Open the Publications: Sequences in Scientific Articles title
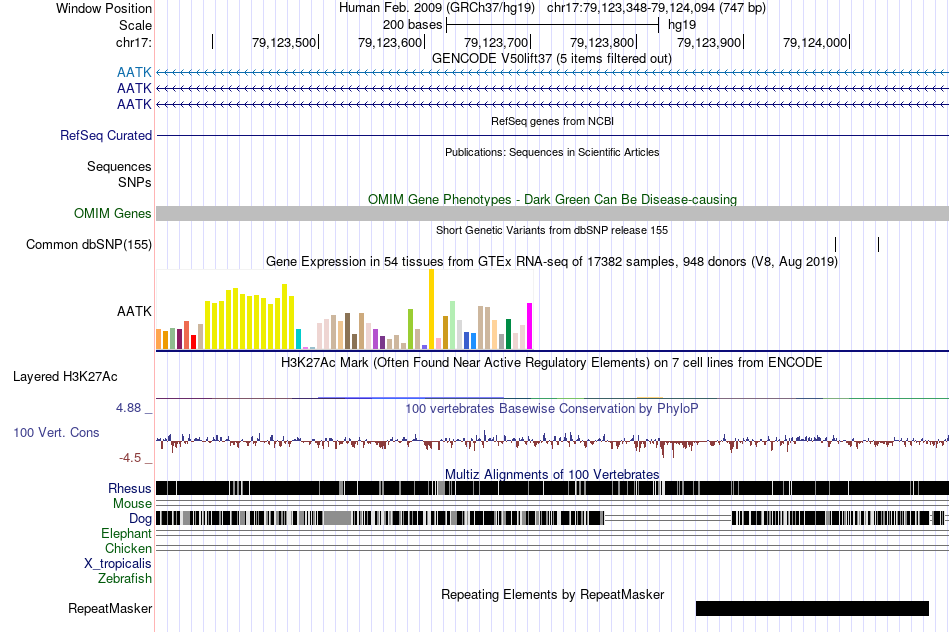Image resolution: width=950 pixels, height=632 pixels. pyautogui.click(x=552, y=152)
